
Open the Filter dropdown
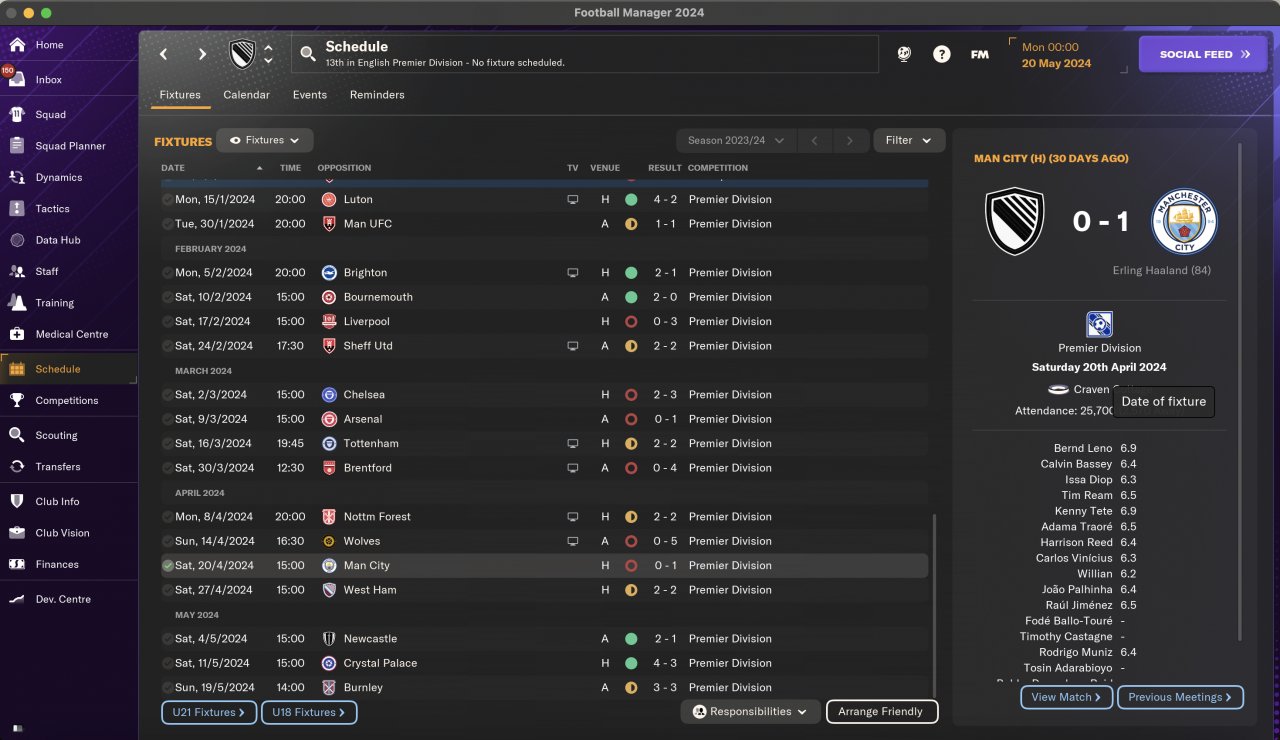click(909, 141)
